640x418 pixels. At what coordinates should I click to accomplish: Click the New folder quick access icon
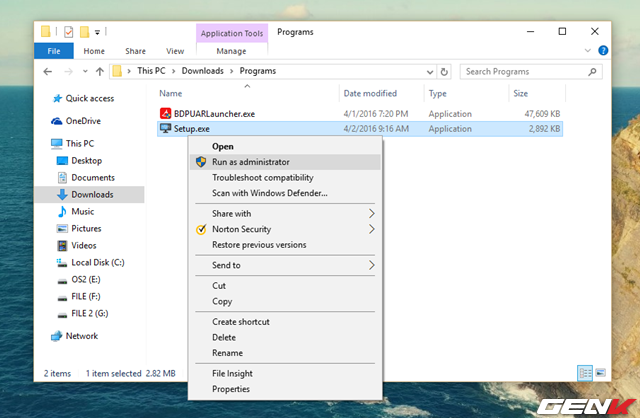tap(84, 32)
